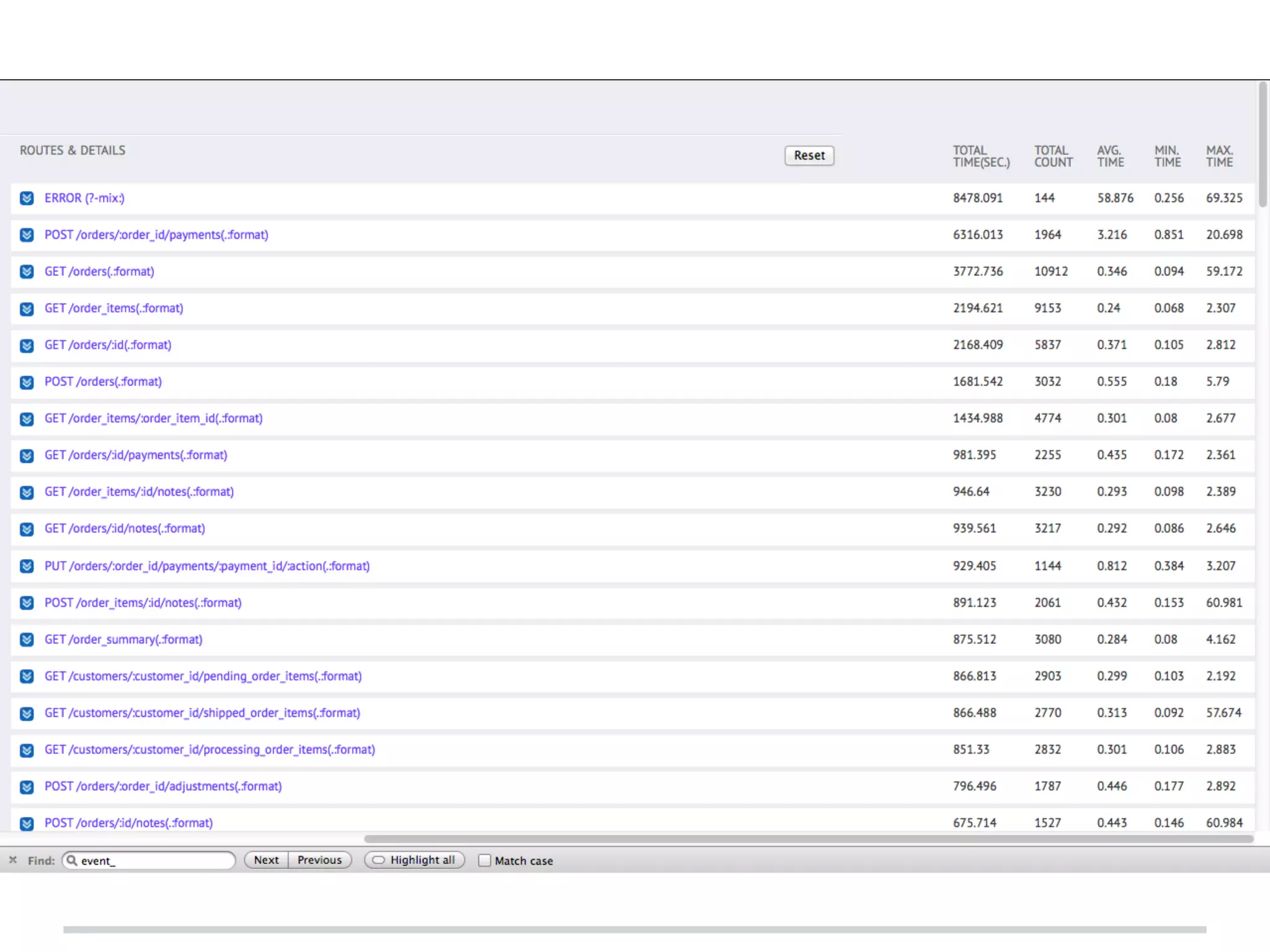Click Next in the find bar
The height and width of the screenshot is (952, 1270).
pos(266,860)
